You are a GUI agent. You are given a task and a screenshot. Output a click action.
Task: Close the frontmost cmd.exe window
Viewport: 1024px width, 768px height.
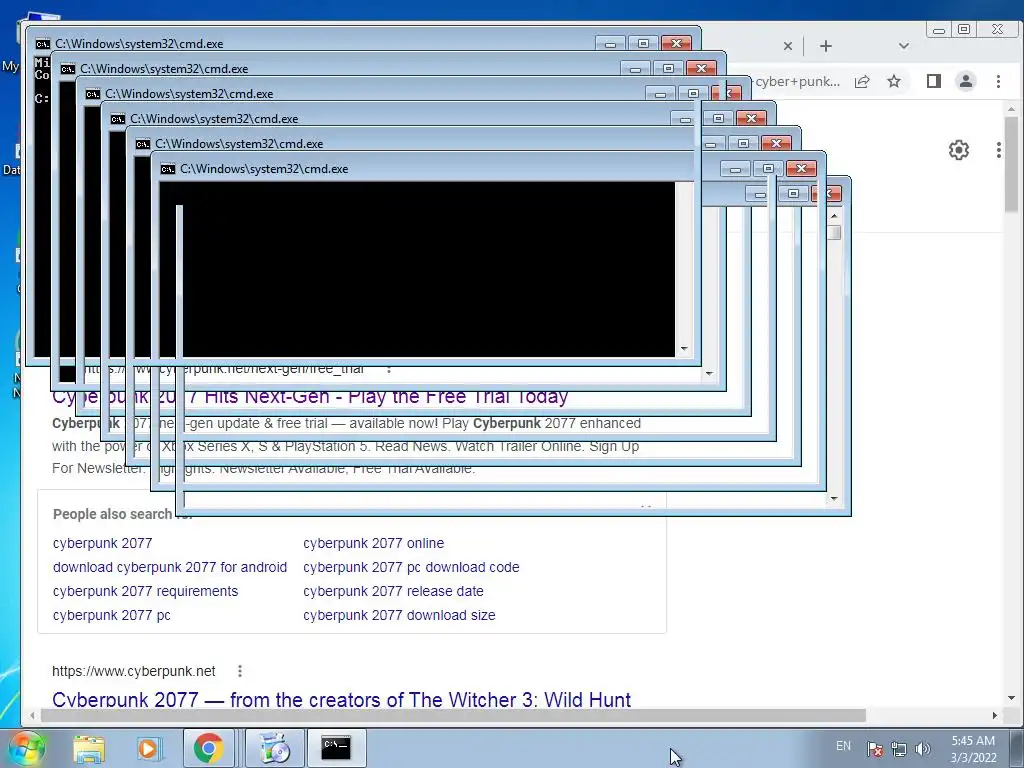[801, 169]
